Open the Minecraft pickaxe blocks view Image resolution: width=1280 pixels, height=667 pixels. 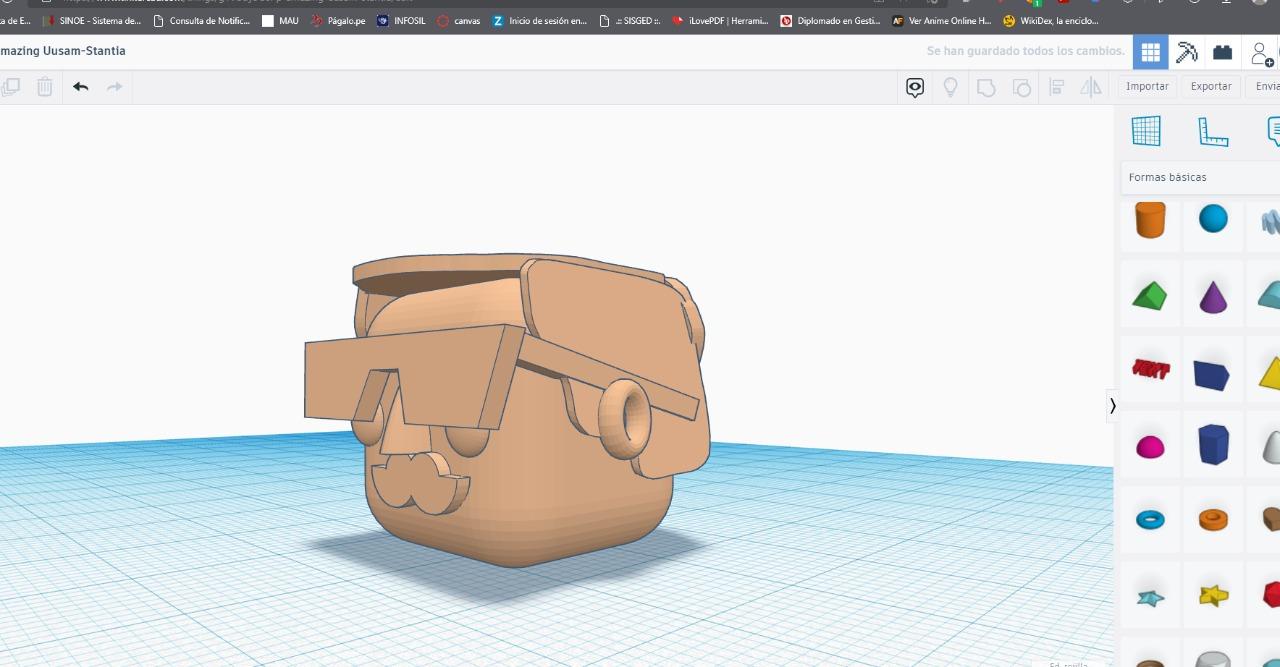(1187, 52)
